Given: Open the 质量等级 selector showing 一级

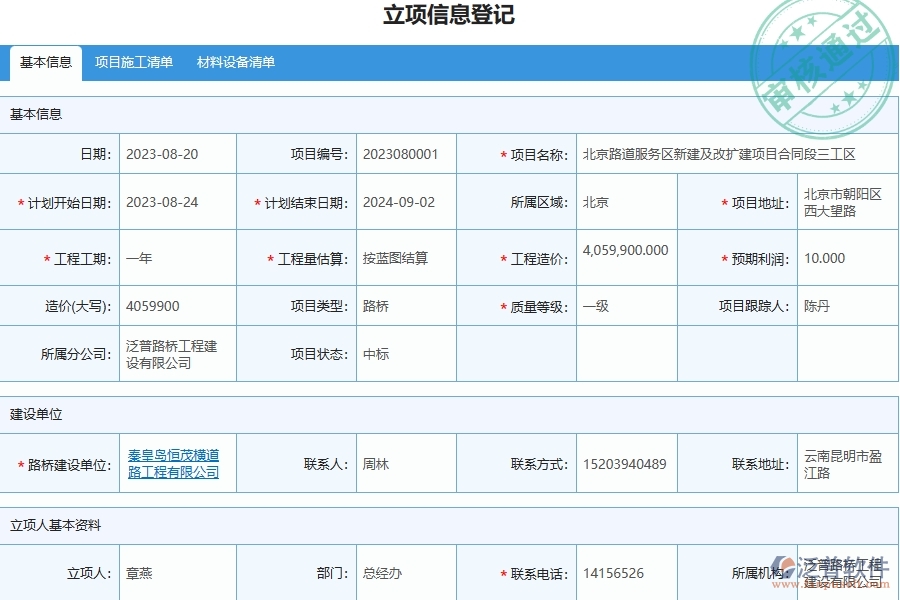Looking at the screenshot, I should click(625, 305).
